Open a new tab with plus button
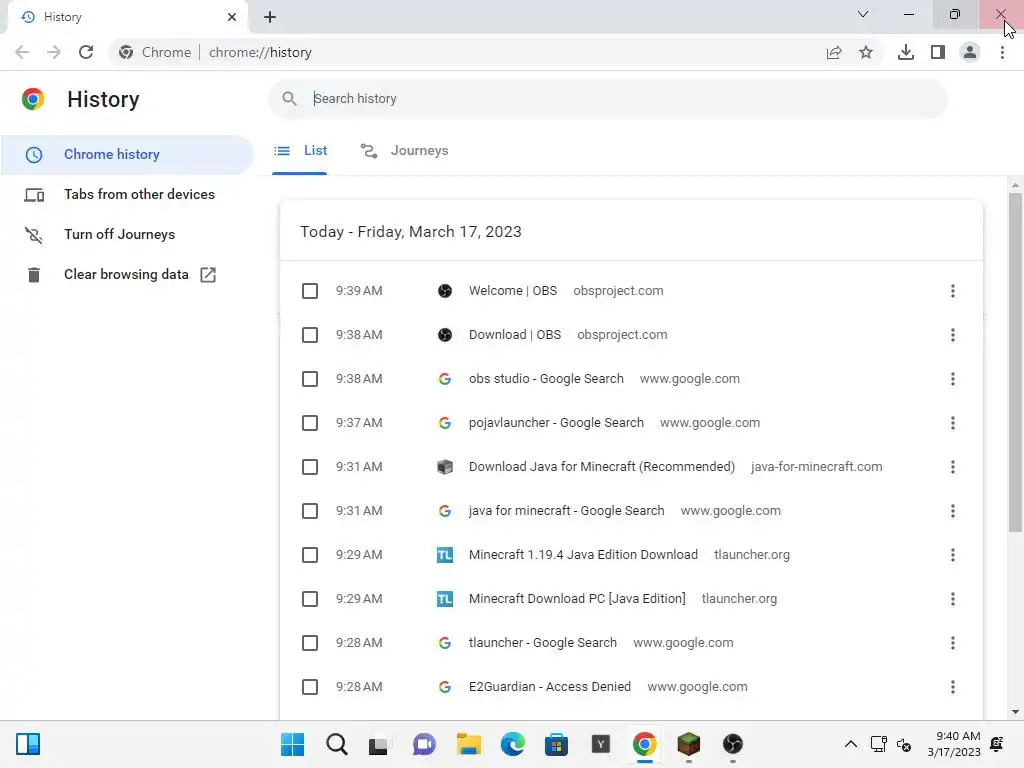The width and height of the screenshot is (1024, 768). click(x=270, y=17)
